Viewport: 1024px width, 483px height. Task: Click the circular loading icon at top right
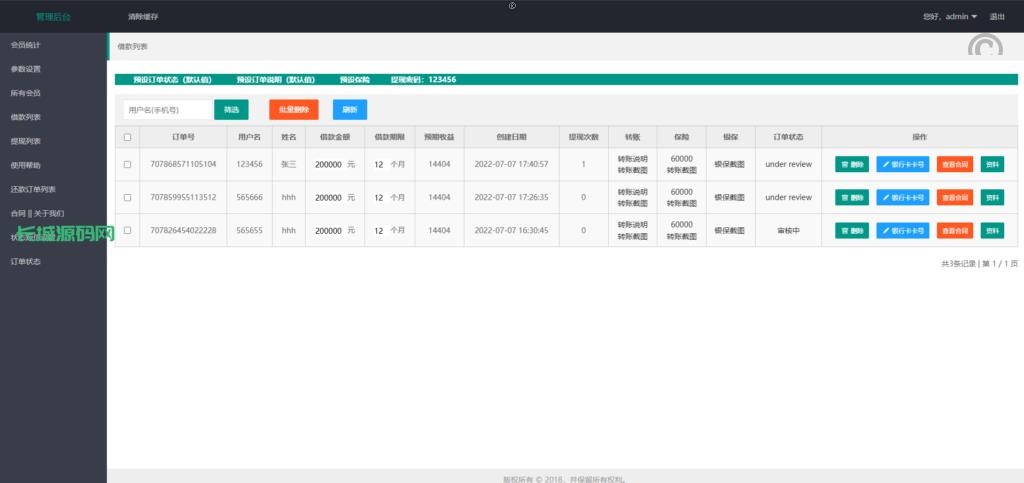point(985,47)
